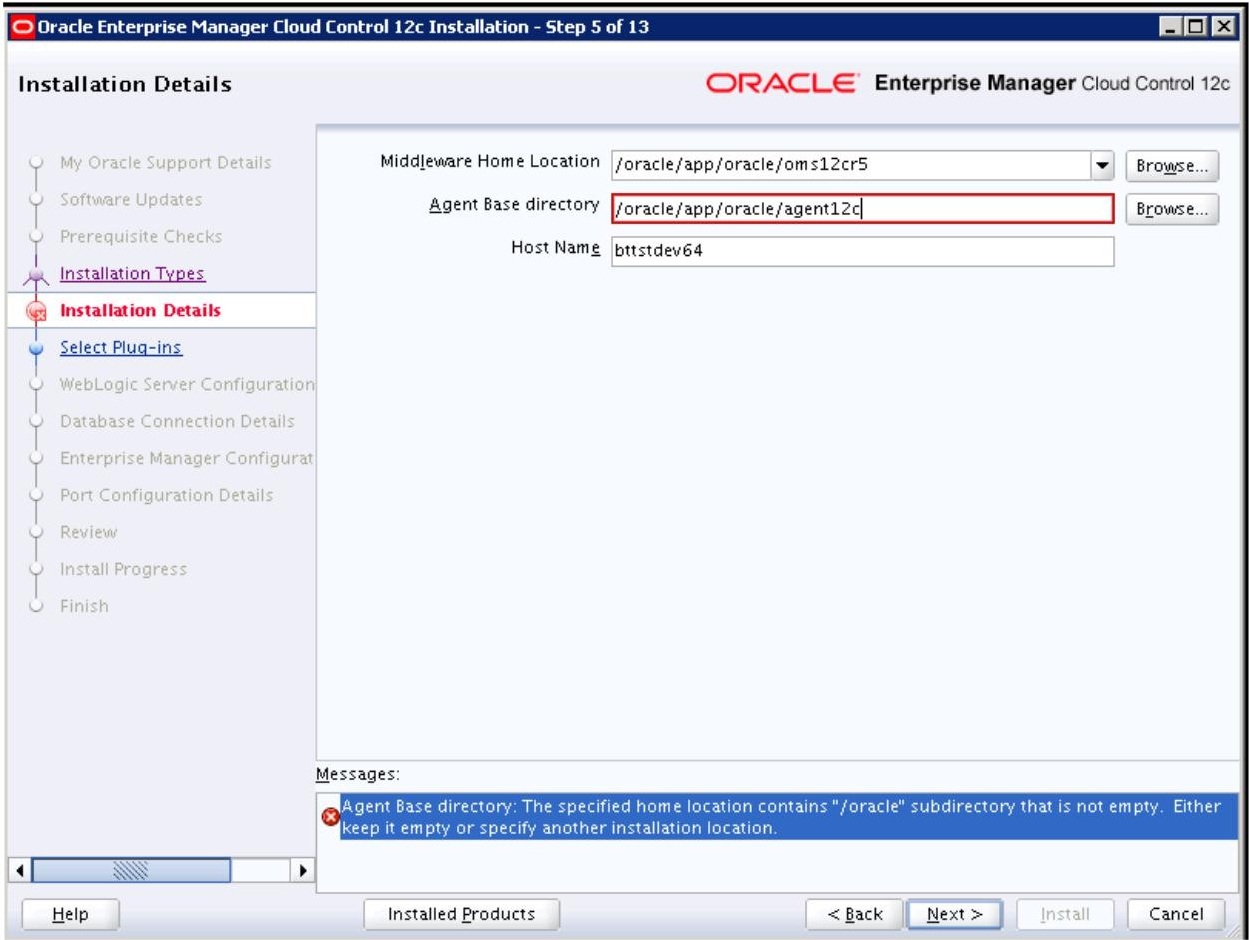Open the Help button
Screen dimensions: 1249x940
click(x=70, y=914)
